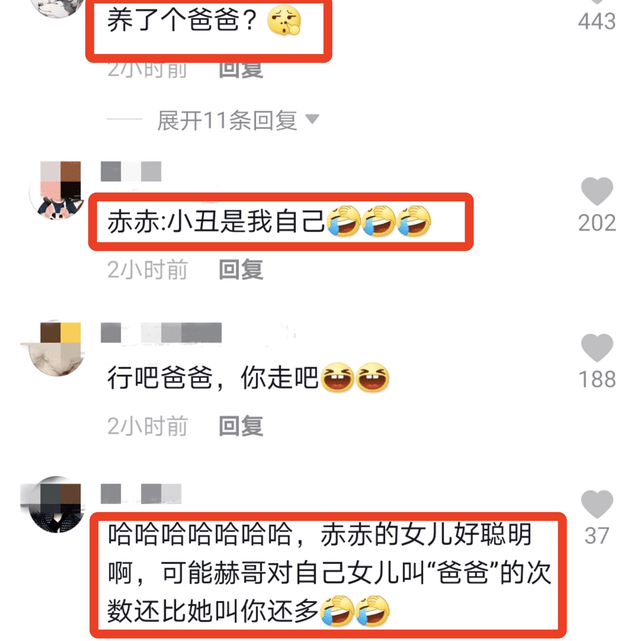Tap the 202 like count number
The image size is (640, 641).
click(597, 223)
